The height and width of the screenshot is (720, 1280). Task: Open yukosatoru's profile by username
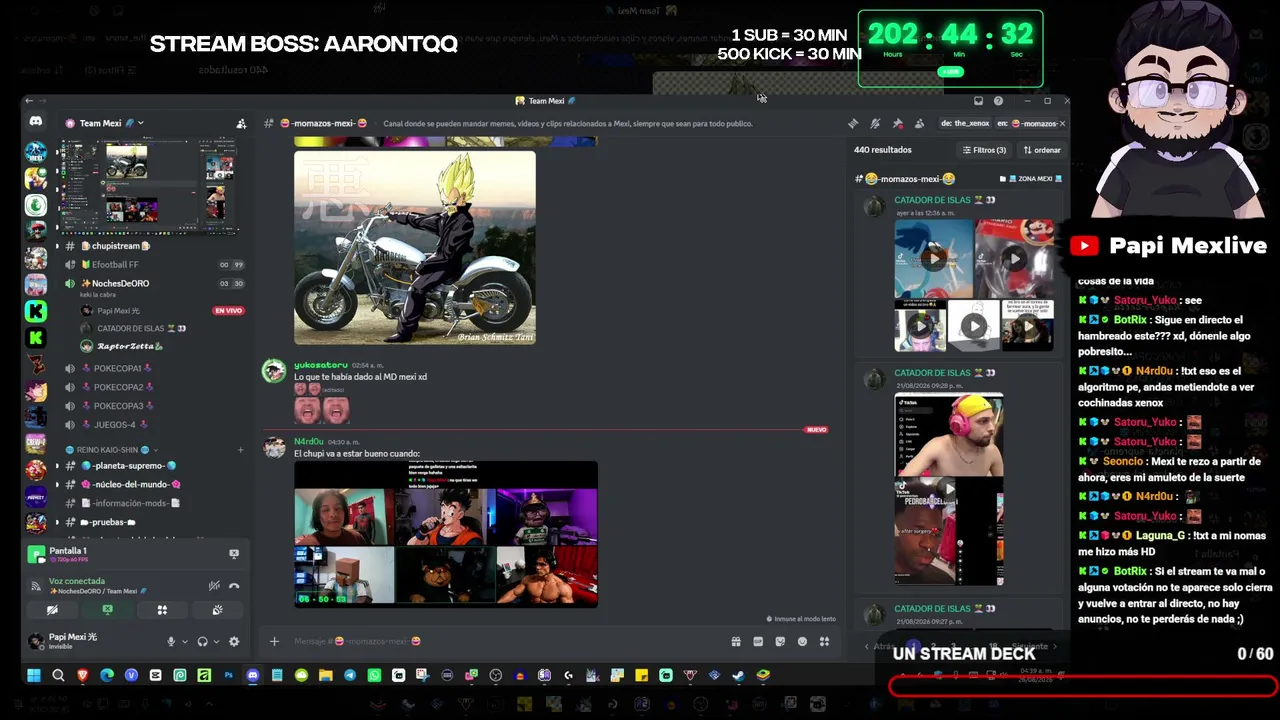(x=321, y=365)
